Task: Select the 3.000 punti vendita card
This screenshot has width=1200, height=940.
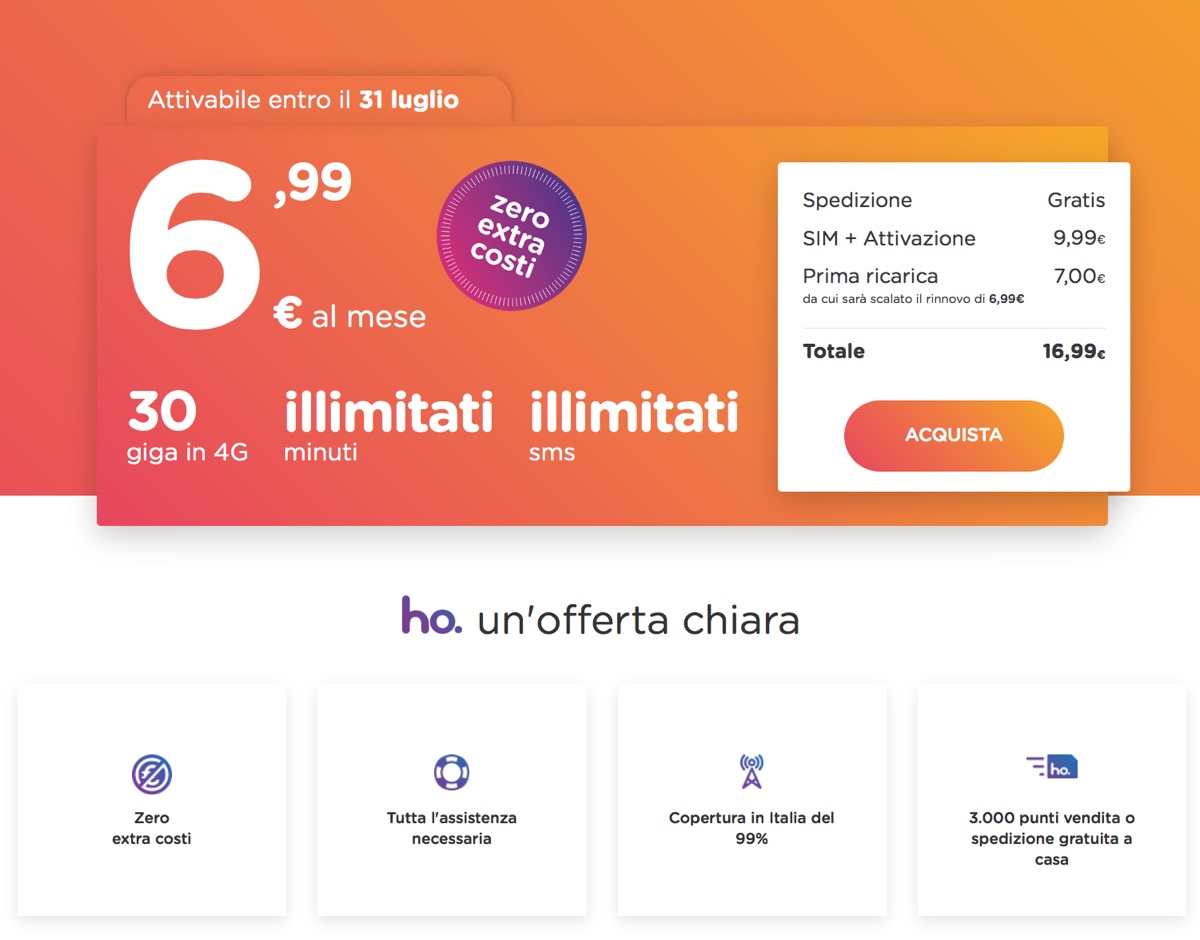Action: pos(1051,800)
